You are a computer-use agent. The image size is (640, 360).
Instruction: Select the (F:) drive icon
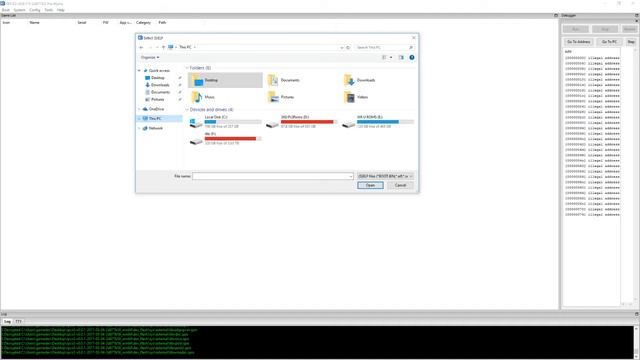click(225, 138)
